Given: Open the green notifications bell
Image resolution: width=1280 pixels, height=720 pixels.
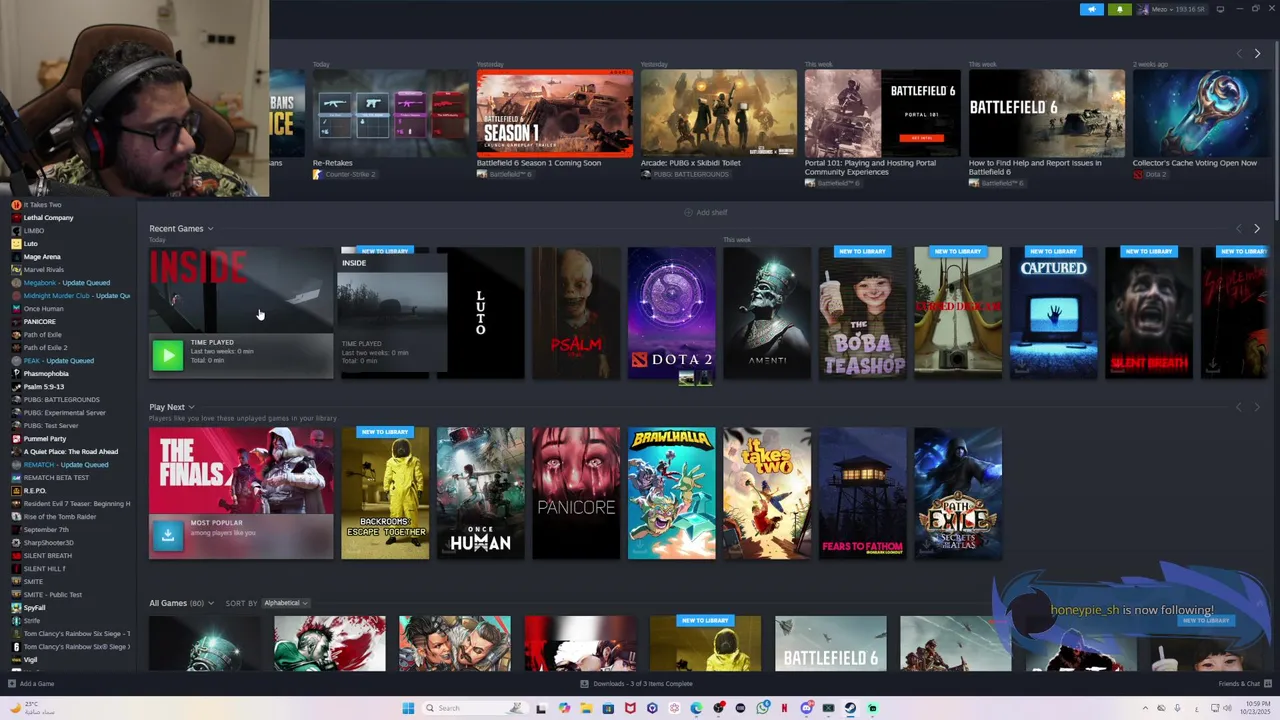Looking at the screenshot, I should (1119, 9).
